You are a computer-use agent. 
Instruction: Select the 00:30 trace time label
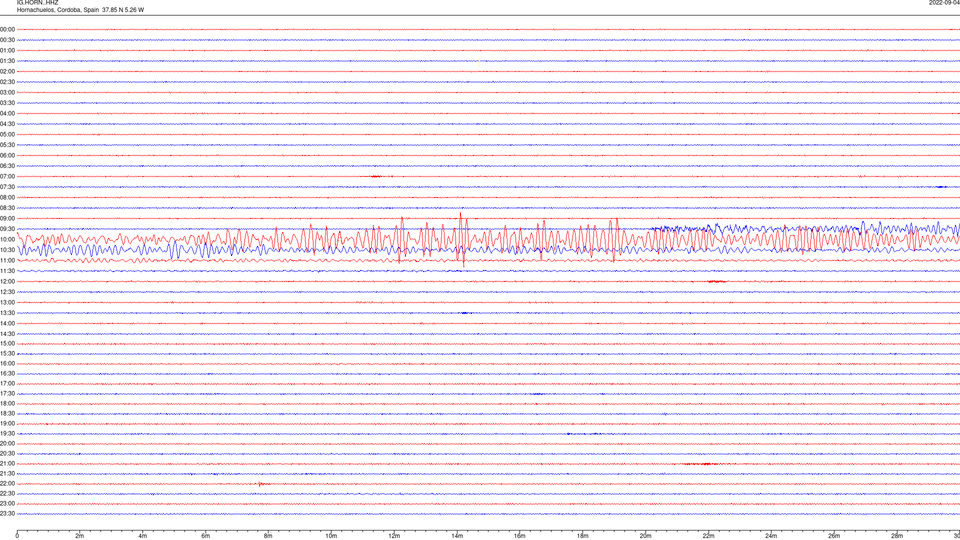[7, 40]
